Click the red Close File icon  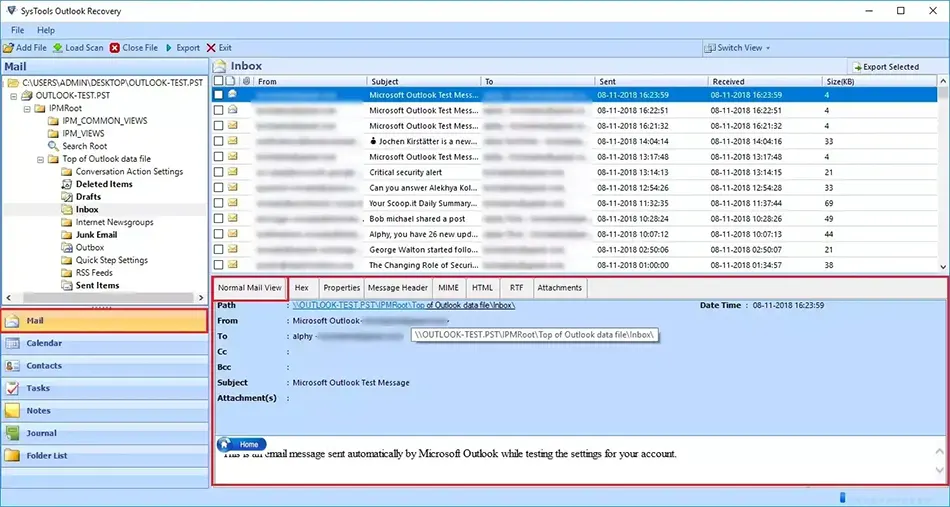(115, 48)
